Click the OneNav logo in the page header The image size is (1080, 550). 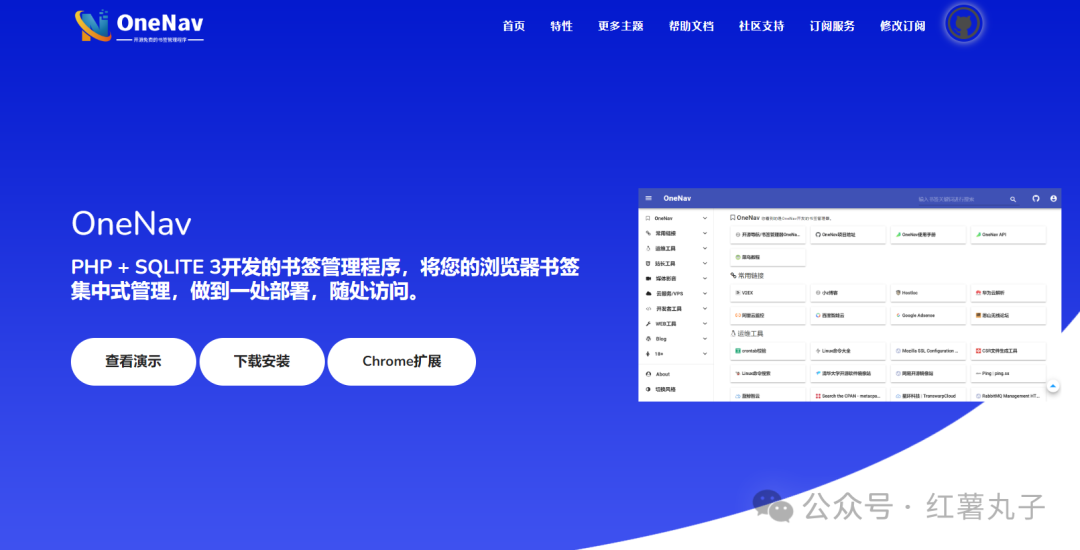139,26
